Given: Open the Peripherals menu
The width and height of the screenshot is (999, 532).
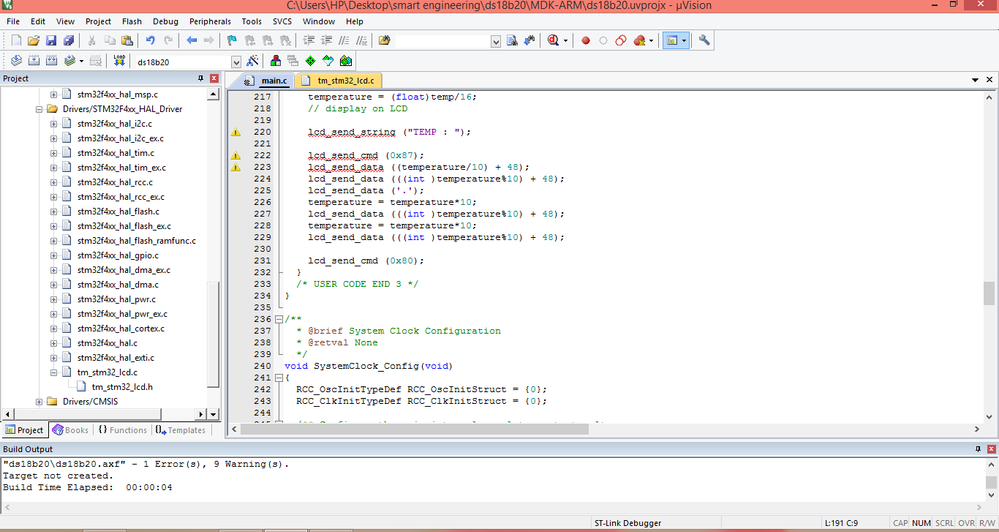Looking at the screenshot, I should [x=210, y=21].
